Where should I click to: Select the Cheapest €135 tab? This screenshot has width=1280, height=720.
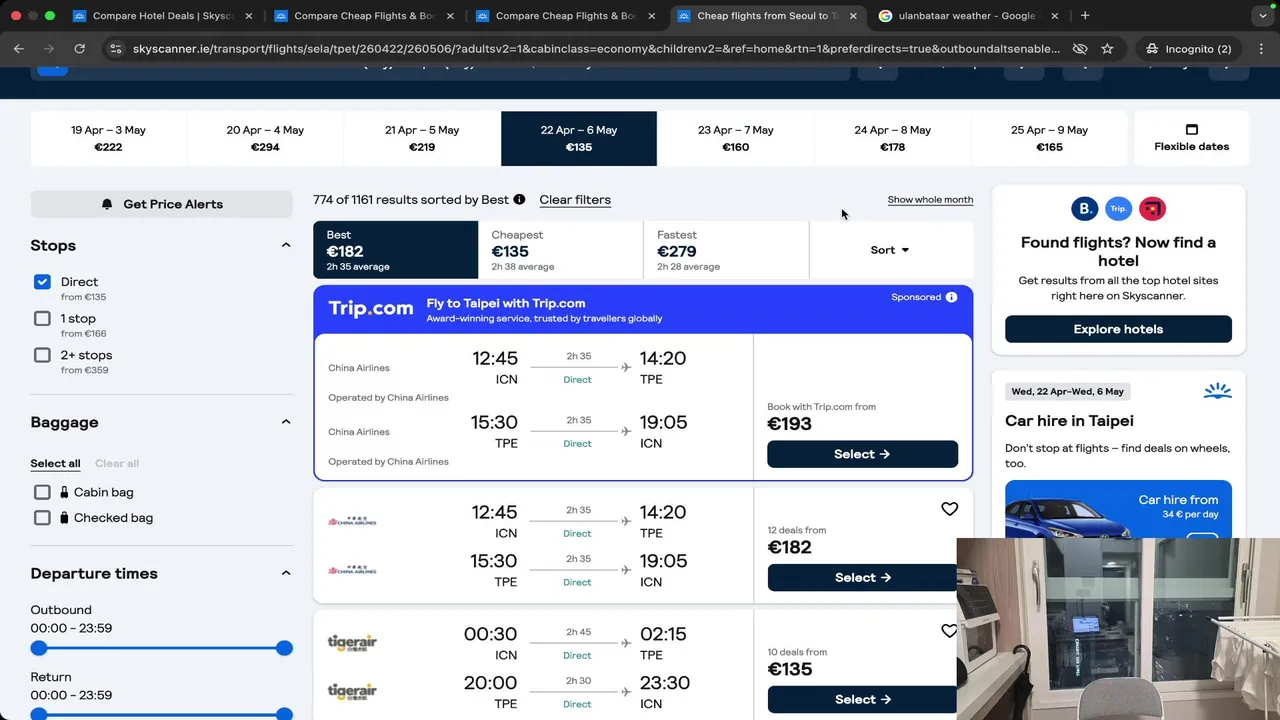(561, 250)
